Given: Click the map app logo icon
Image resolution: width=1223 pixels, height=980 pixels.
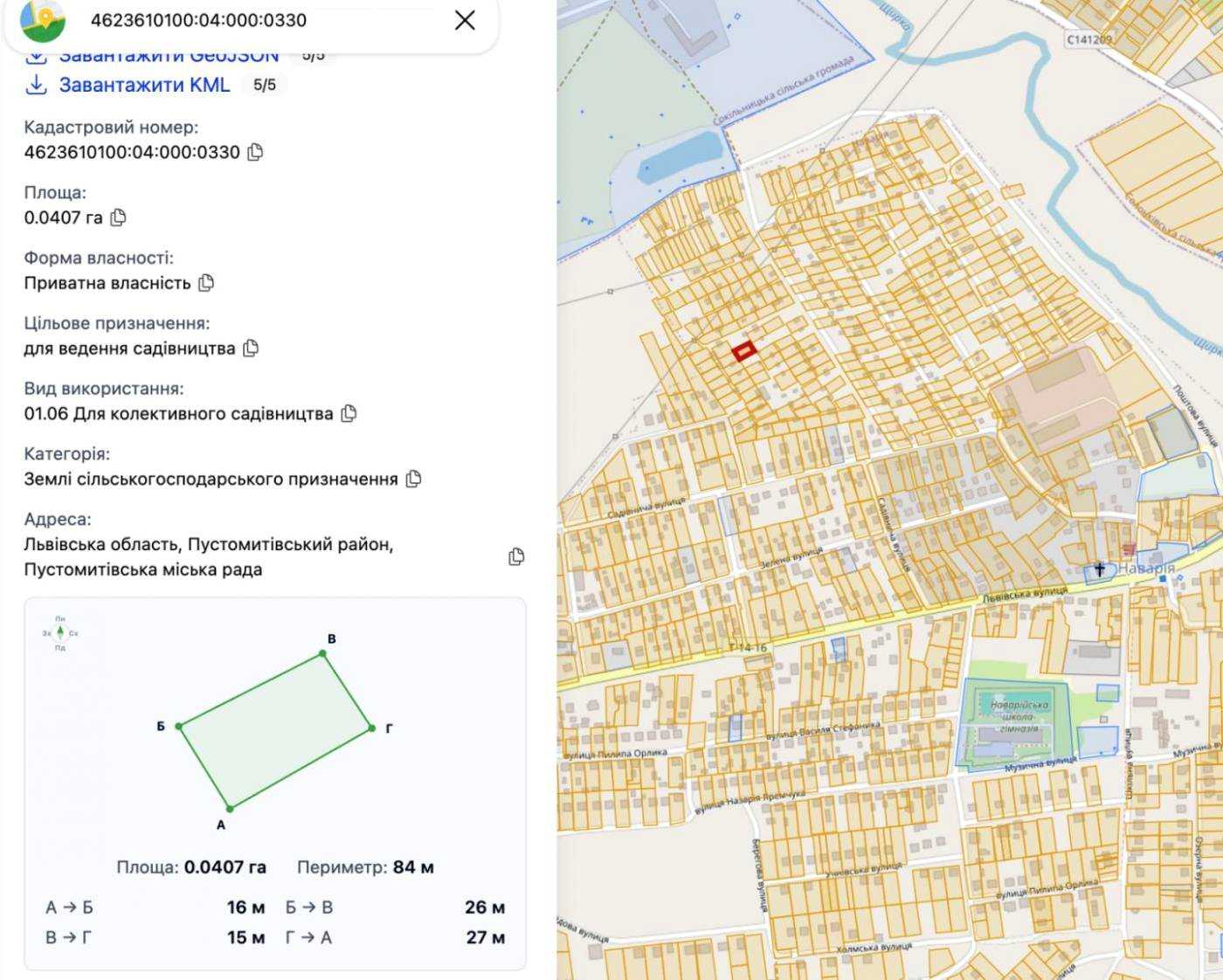Looking at the screenshot, I should pos(42,20).
